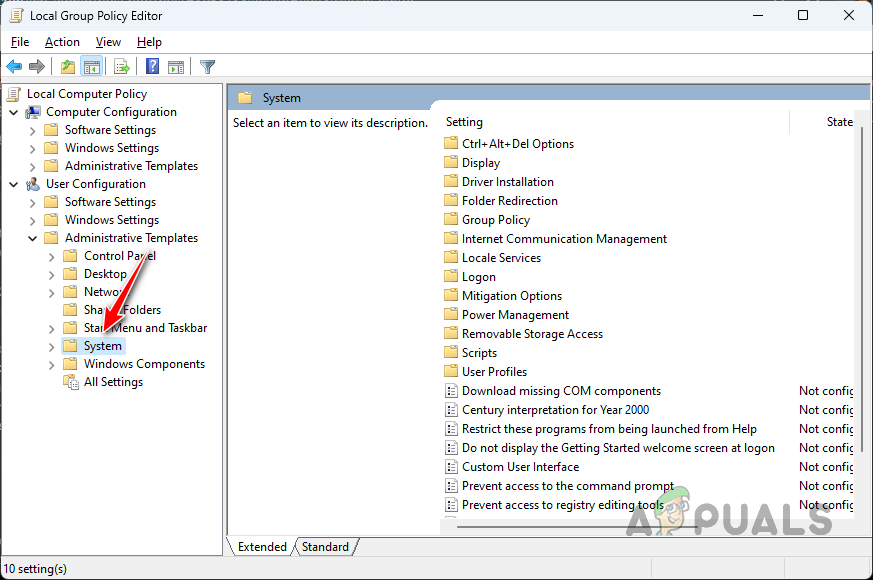The width and height of the screenshot is (873, 580).
Task: Open Help using the blue question mark icon
Action: 151,66
